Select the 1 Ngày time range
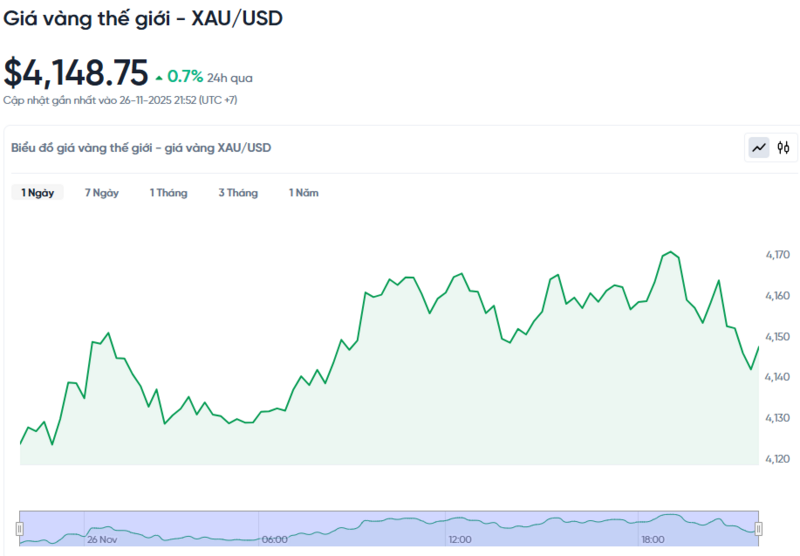This screenshot has height=556, width=800. pyautogui.click(x=38, y=193)
